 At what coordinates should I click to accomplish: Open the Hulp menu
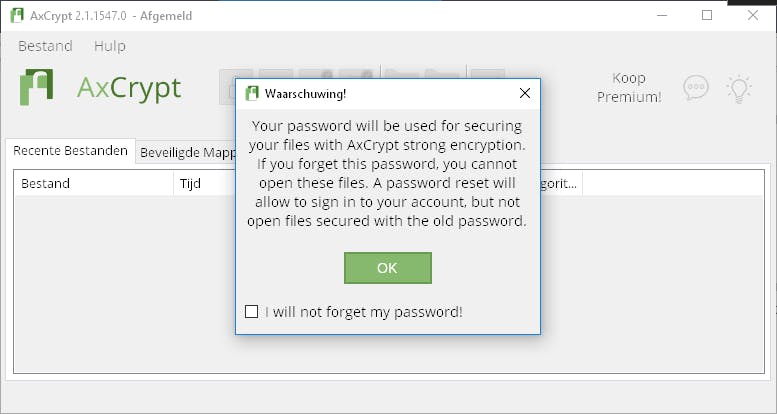click(x=110, y=46)
